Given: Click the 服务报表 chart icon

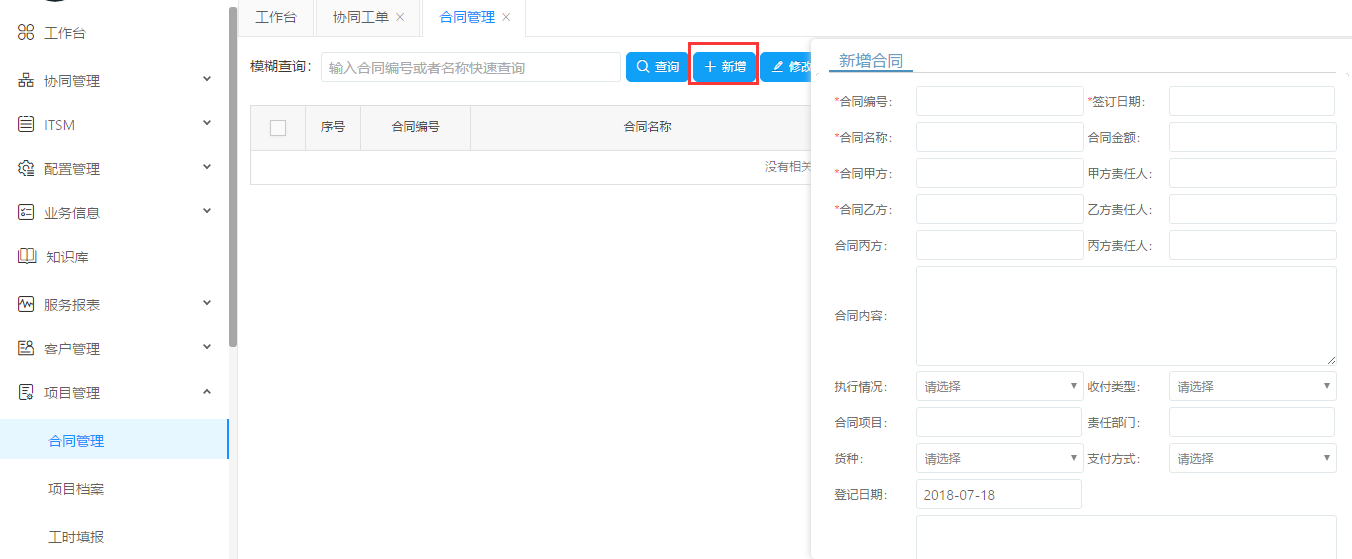Looking at the screenshot, I should [x=26, y=304].
